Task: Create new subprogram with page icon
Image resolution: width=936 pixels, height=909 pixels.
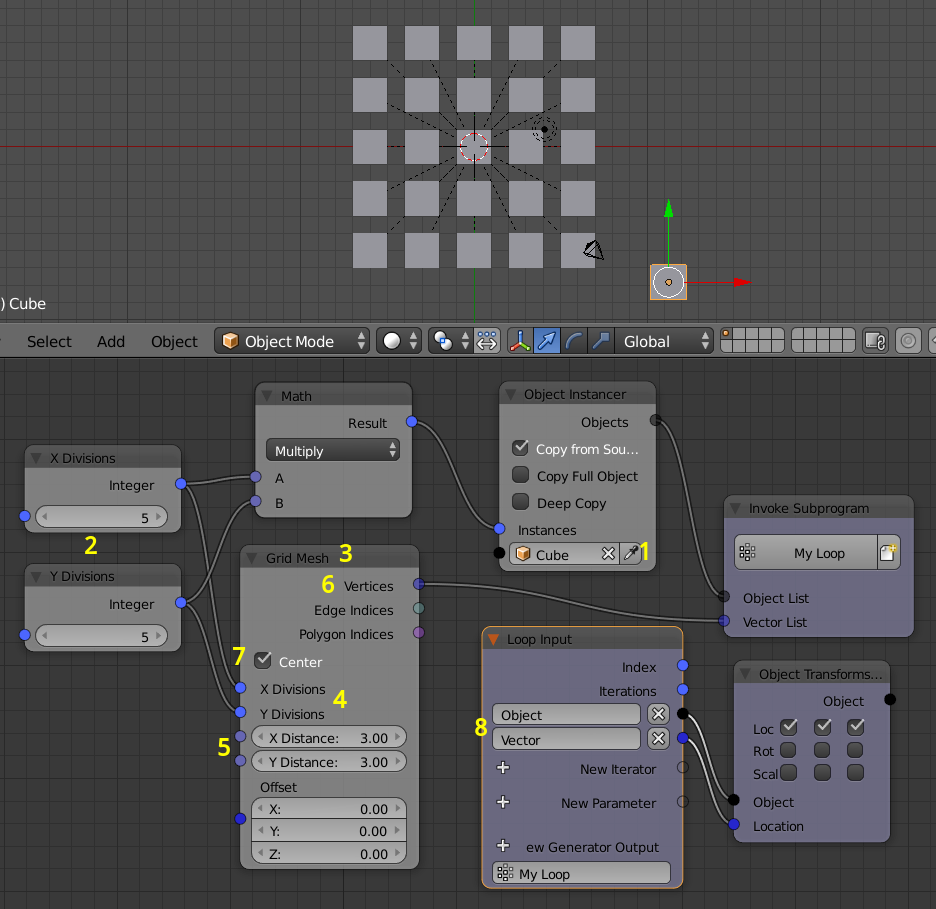Action: (x=888, y=553)
